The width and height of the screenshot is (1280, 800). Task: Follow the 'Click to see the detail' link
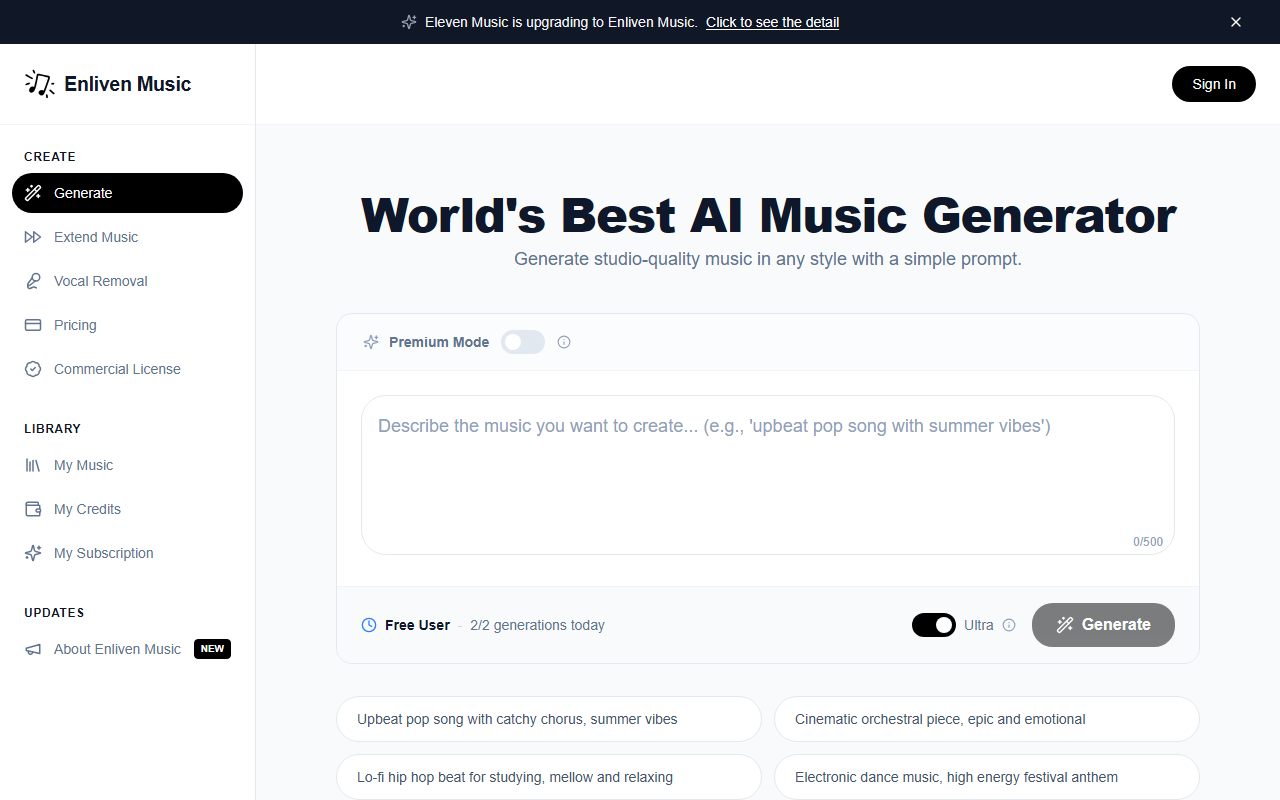click(772, 22)
